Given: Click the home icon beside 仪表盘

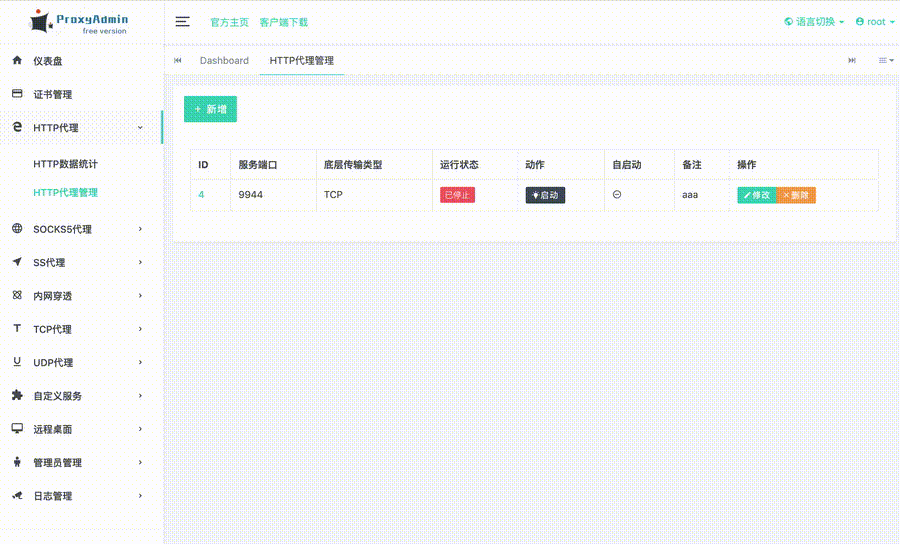Looking at the screenshot, I should (17, 60).
